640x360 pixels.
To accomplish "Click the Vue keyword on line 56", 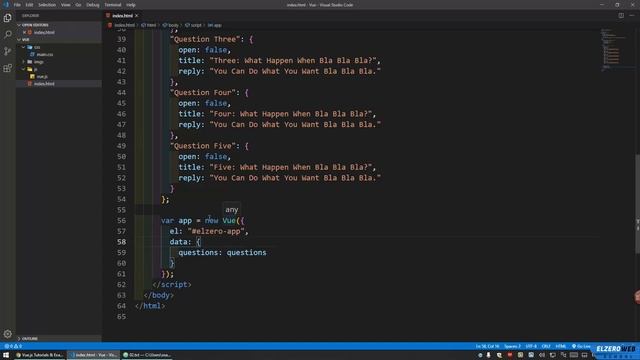I will coord(229,220).
